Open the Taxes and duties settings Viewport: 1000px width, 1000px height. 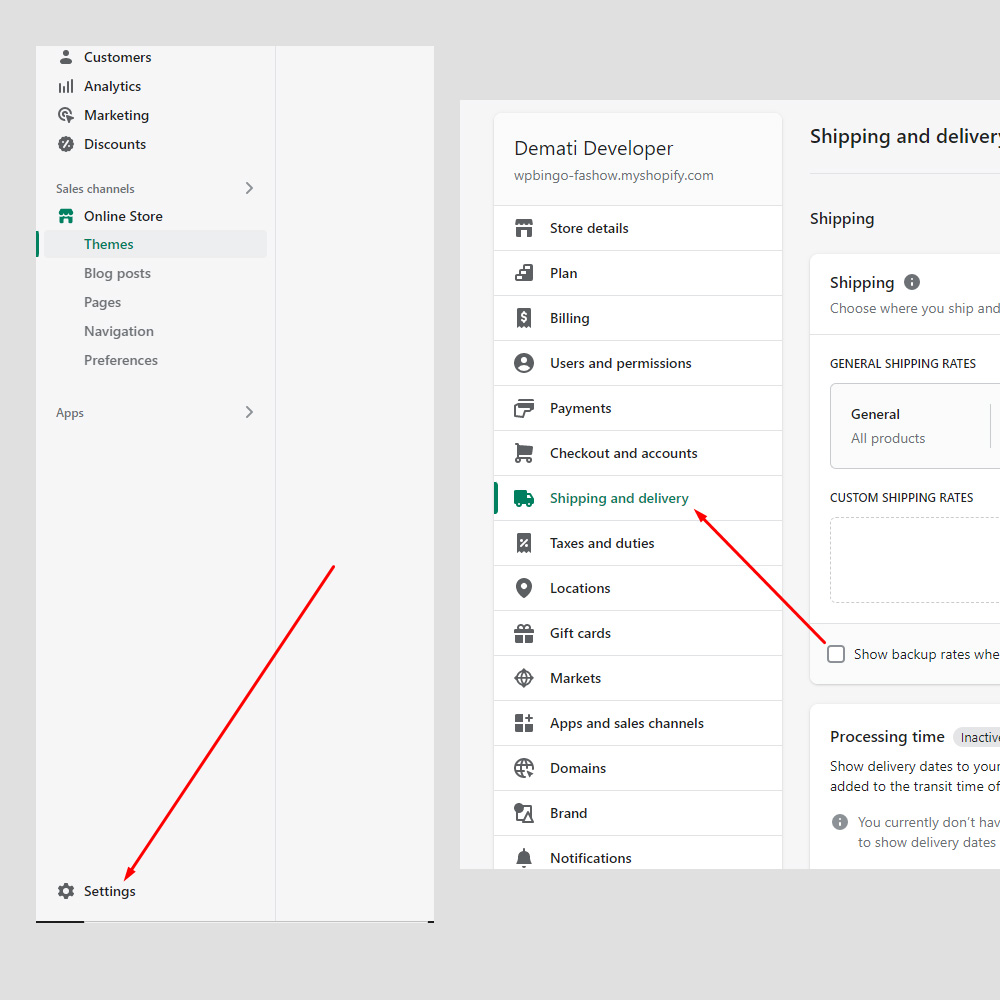click(x=602, y=543)
